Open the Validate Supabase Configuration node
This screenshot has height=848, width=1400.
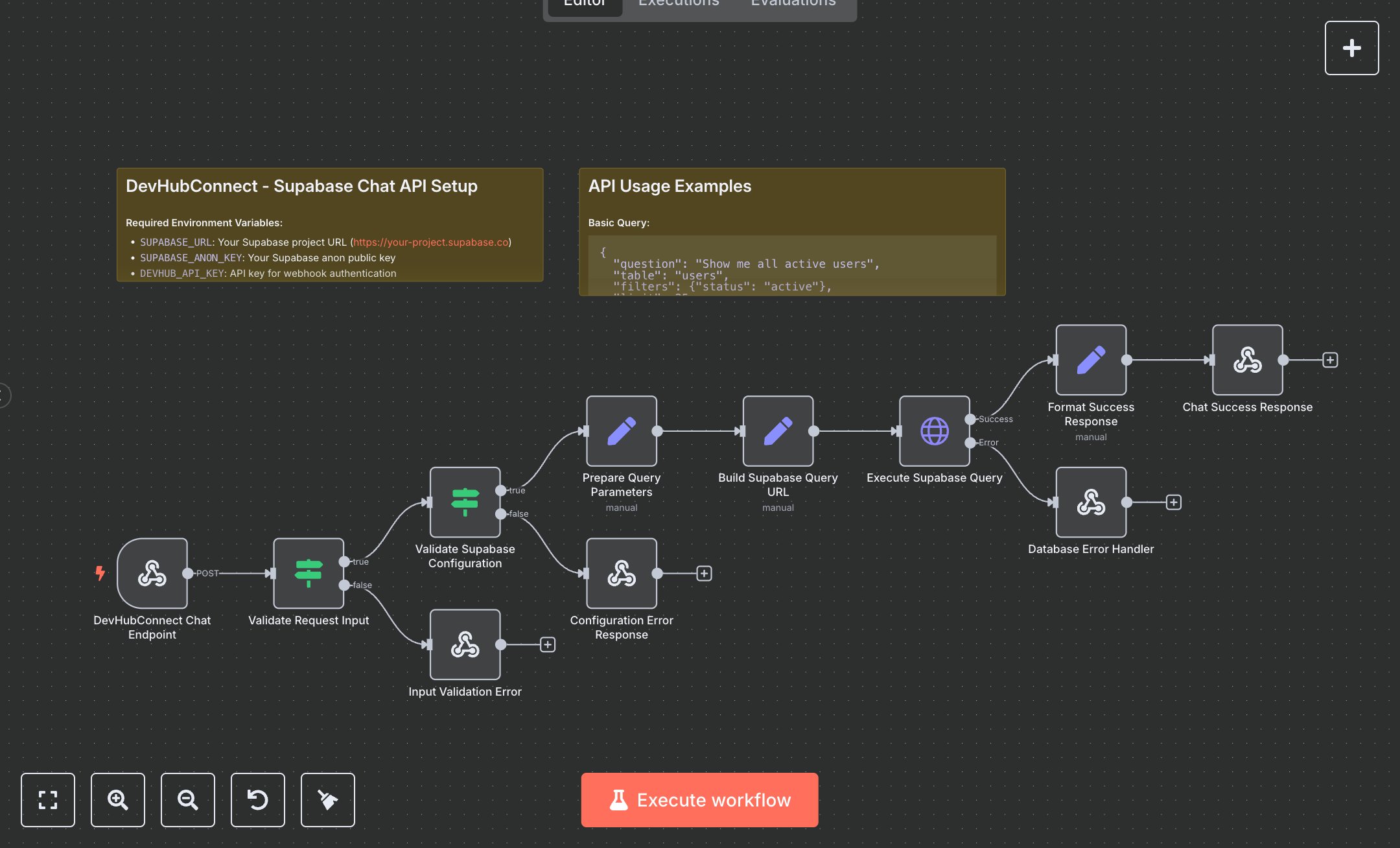(x=464, y=501)
